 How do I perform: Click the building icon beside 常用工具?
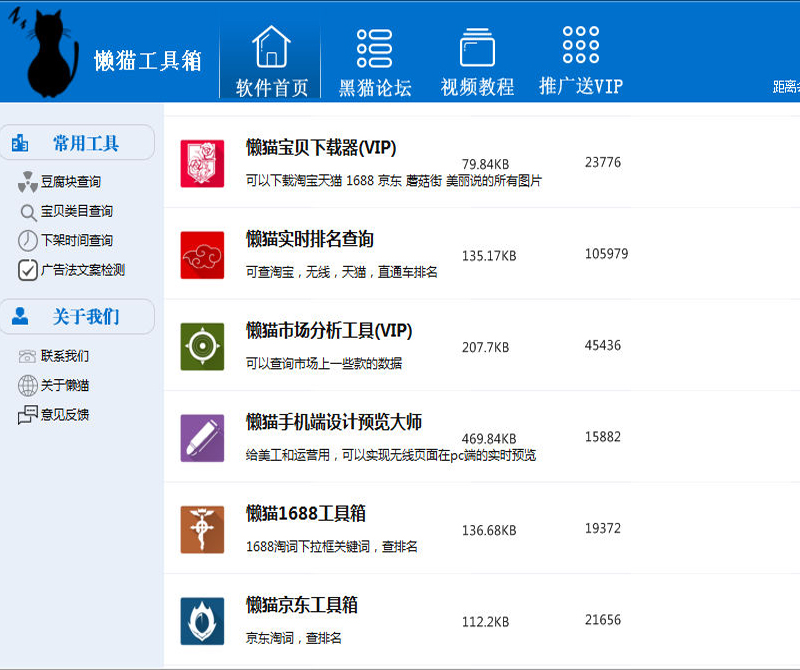[20, 143]
